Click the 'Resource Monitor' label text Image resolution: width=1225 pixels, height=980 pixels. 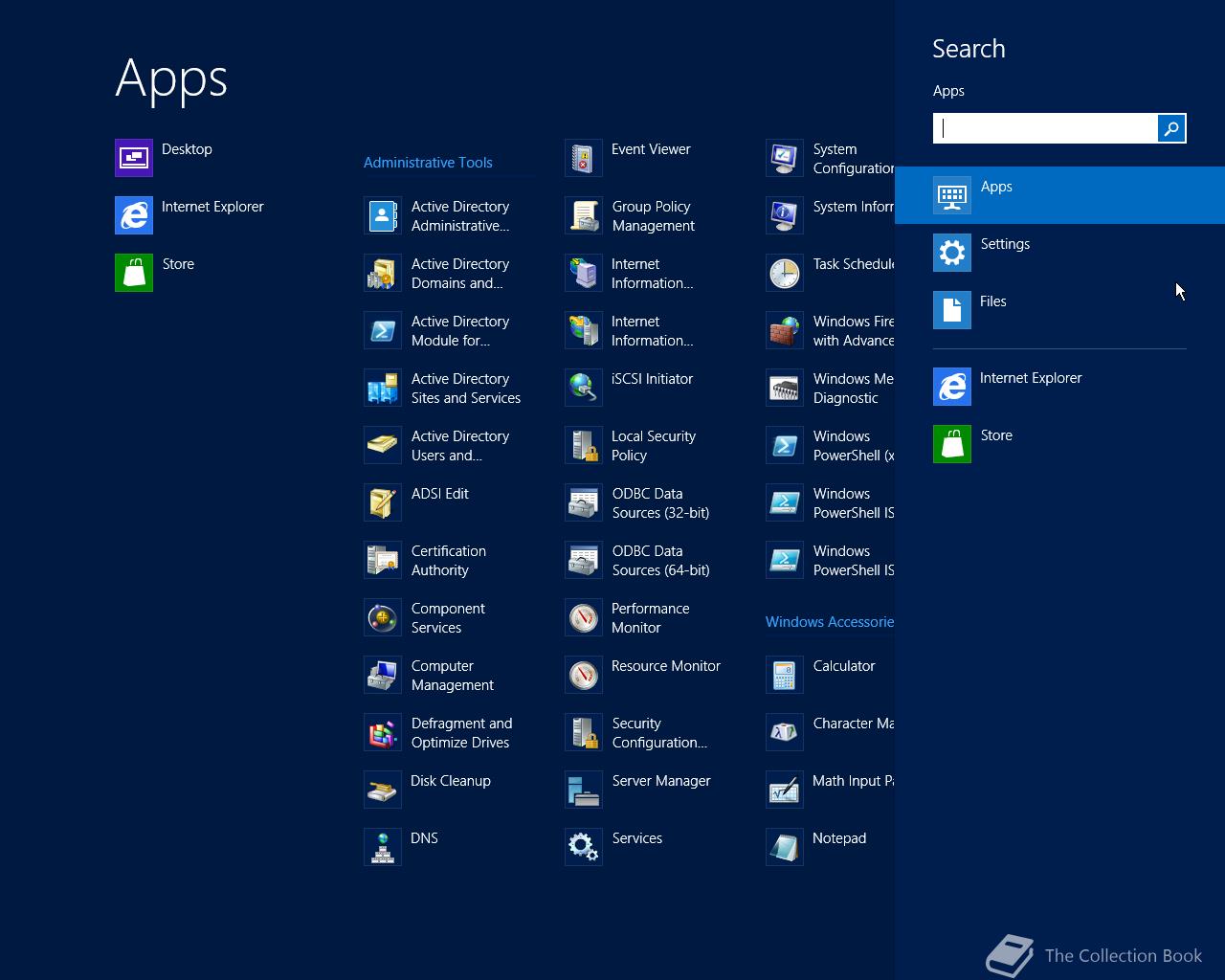click(x=666, y=666)
